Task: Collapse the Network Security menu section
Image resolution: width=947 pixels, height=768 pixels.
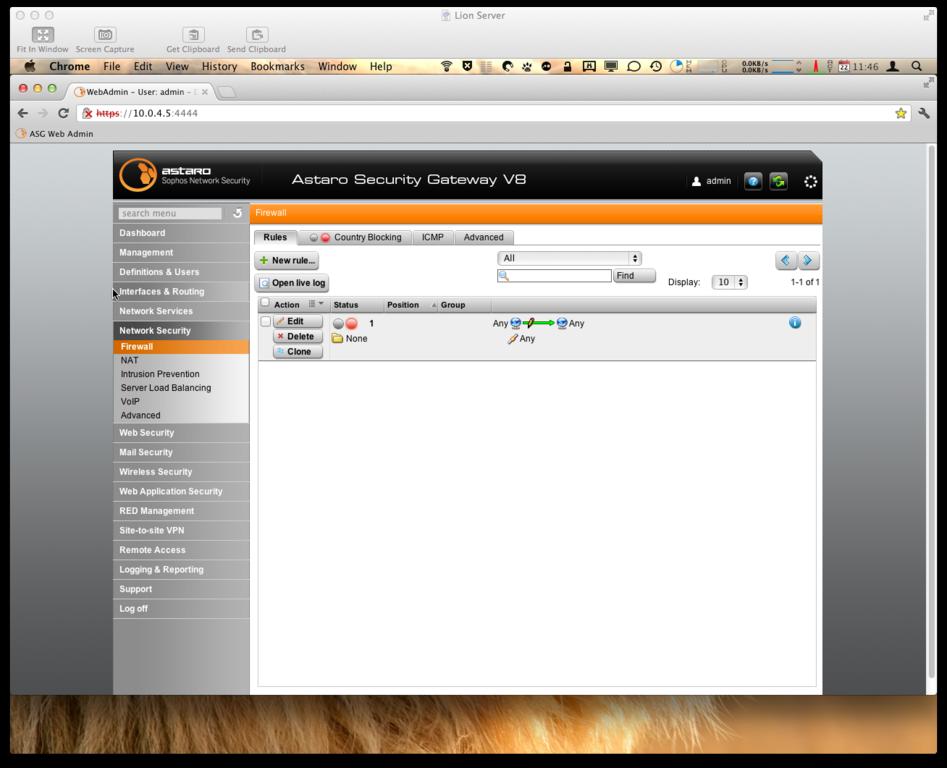Action: [x=181, y=330]
